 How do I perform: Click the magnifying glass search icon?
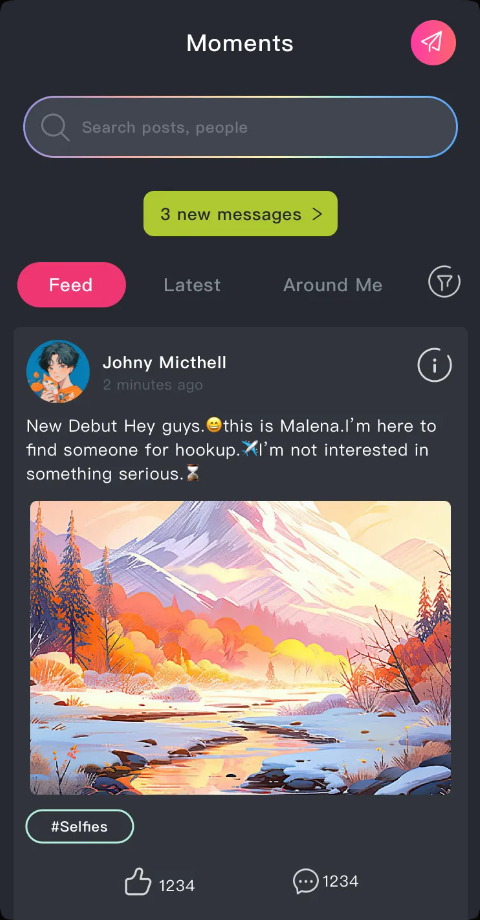tap(55, 127)
